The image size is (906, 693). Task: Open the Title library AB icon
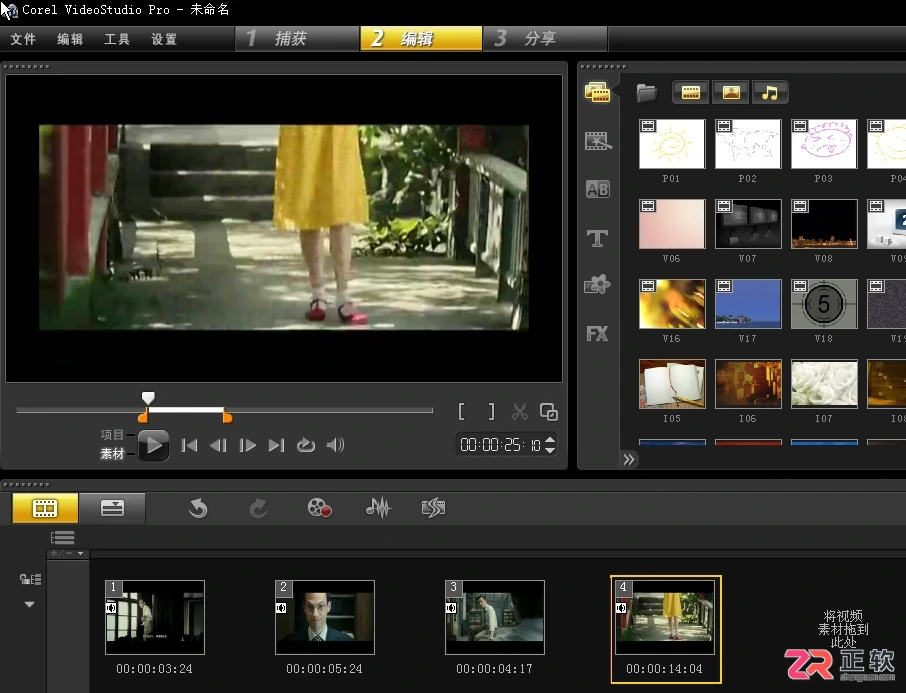tap(597, 189)
